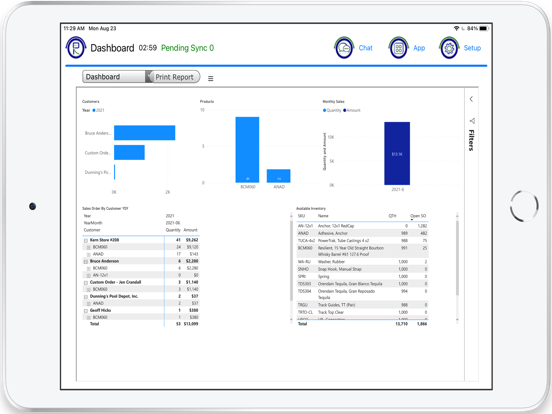Viewport: 552px width, 414px height.
Task: Click the 13,710 inventory total QTH
Action: [x=401, y=324]
